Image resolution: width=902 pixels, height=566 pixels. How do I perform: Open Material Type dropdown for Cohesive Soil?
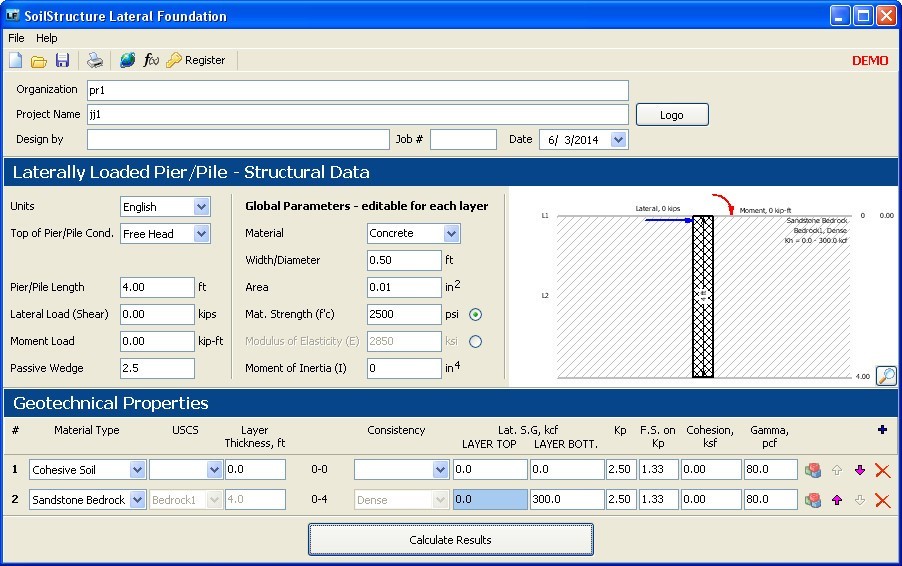pyautogui.click(x=137, y=469)
